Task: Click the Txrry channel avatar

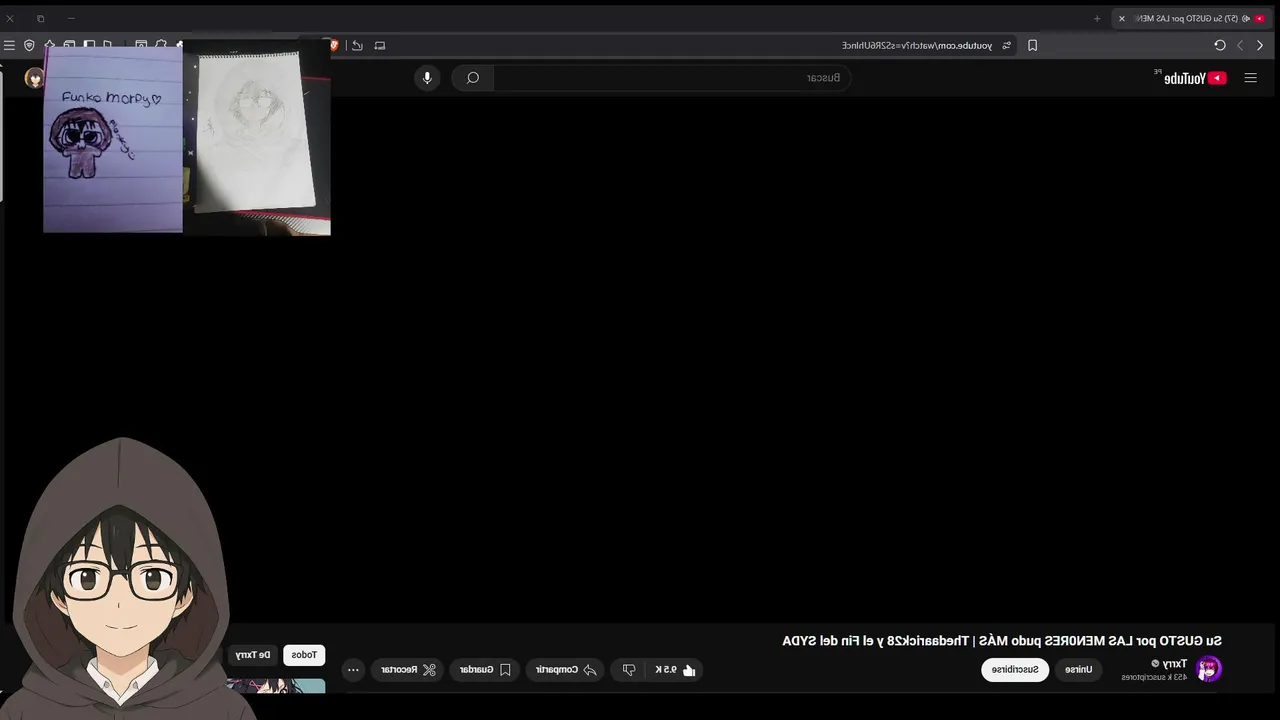Action: [1209, 669]
